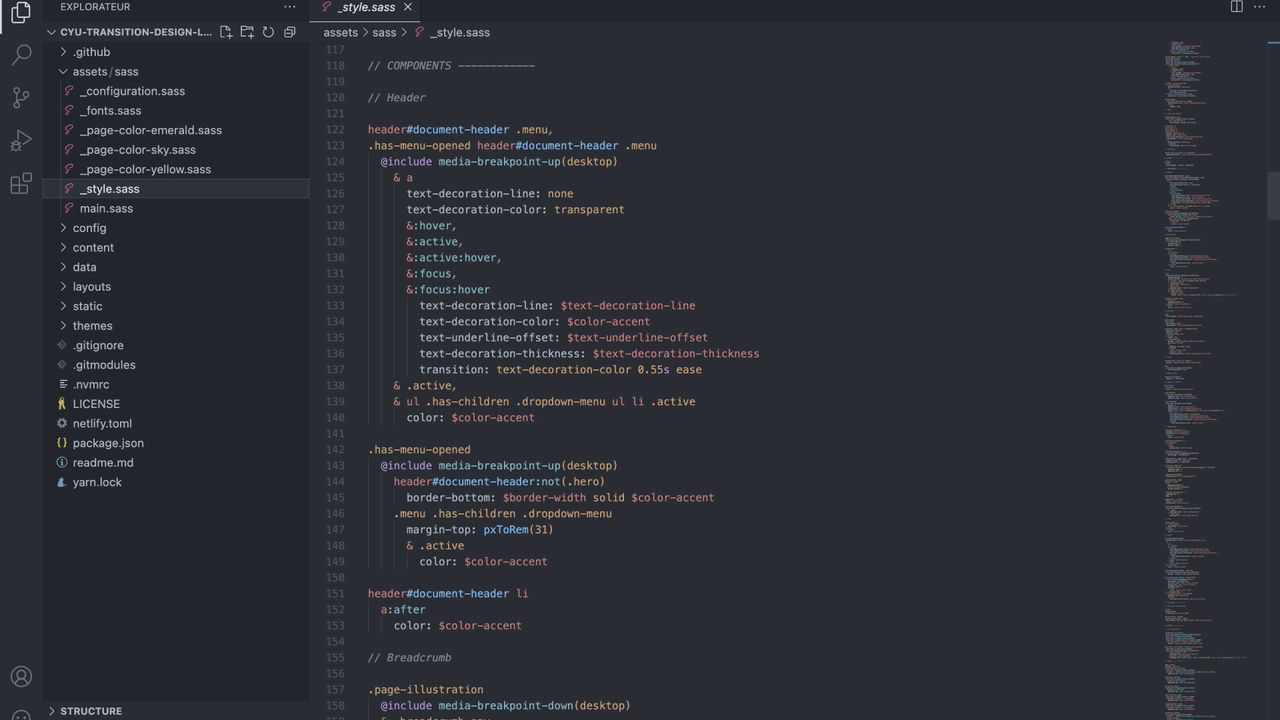Refresh the explorer file tree
1280x720 pixels.
pos(268,32)
